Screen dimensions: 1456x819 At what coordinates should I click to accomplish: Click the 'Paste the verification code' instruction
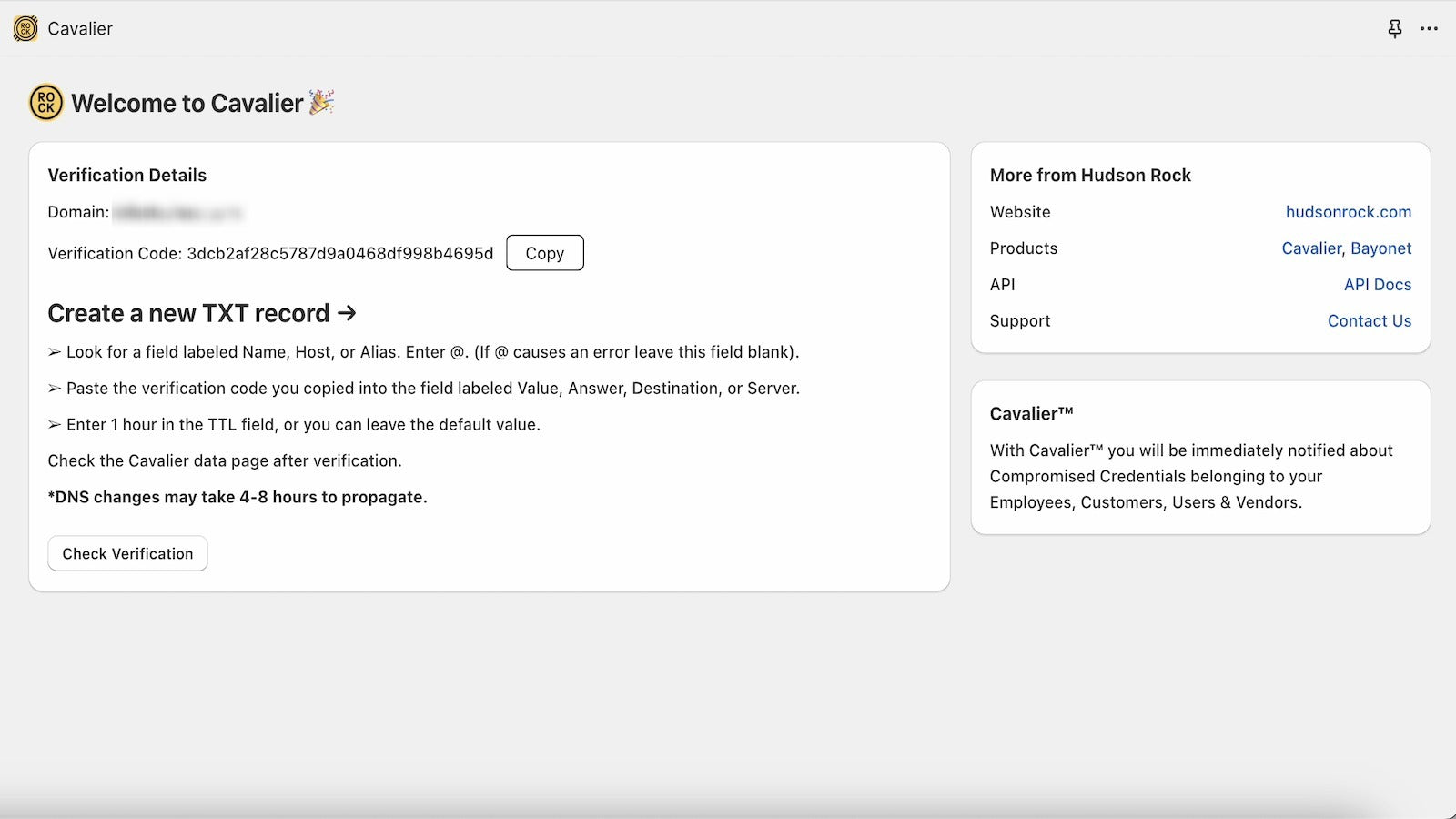(x=424, y=389)
